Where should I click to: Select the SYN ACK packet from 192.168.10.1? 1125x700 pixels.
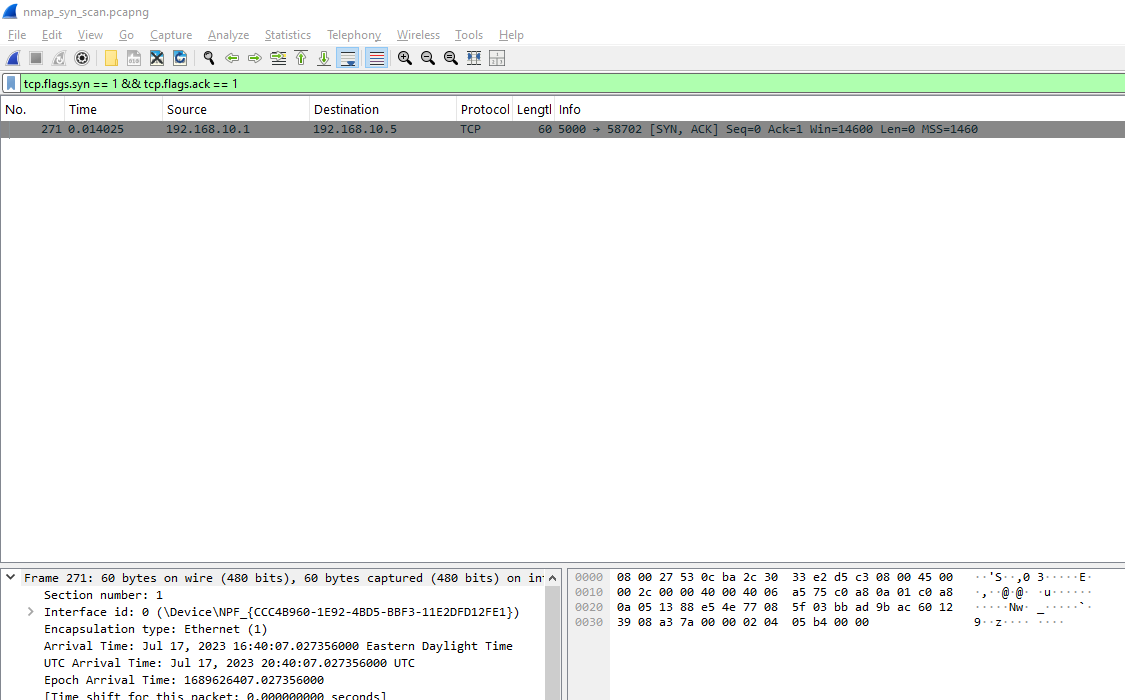click(400, 128)
